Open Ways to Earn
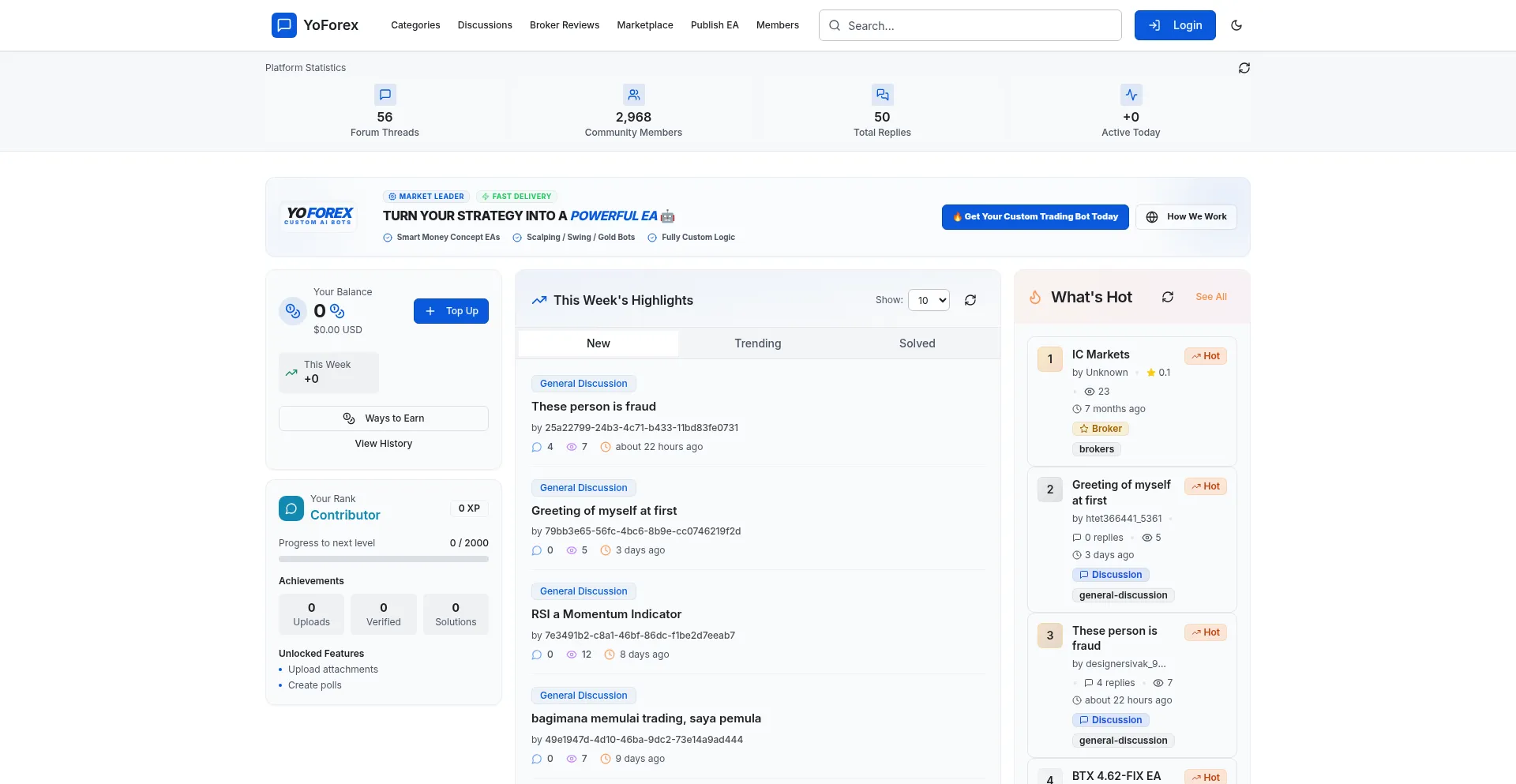 (x=384, y=418)
